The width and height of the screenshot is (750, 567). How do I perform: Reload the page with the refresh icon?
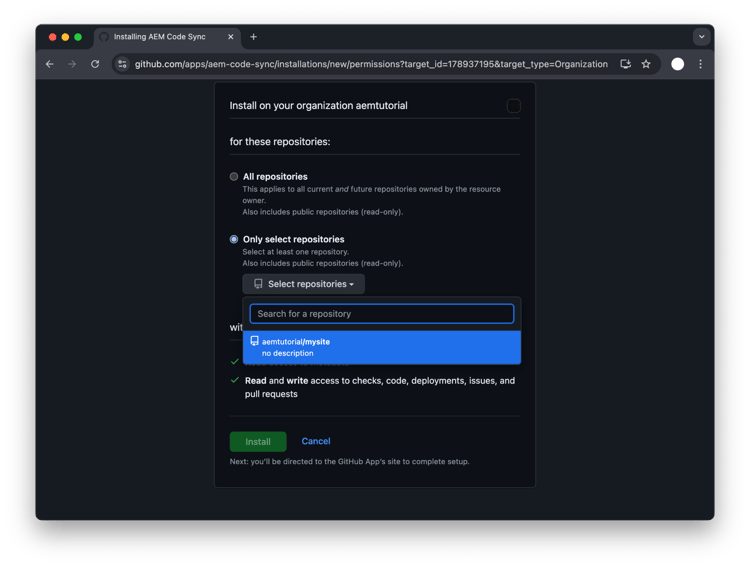pyautogui.click(x=95, y=64)
